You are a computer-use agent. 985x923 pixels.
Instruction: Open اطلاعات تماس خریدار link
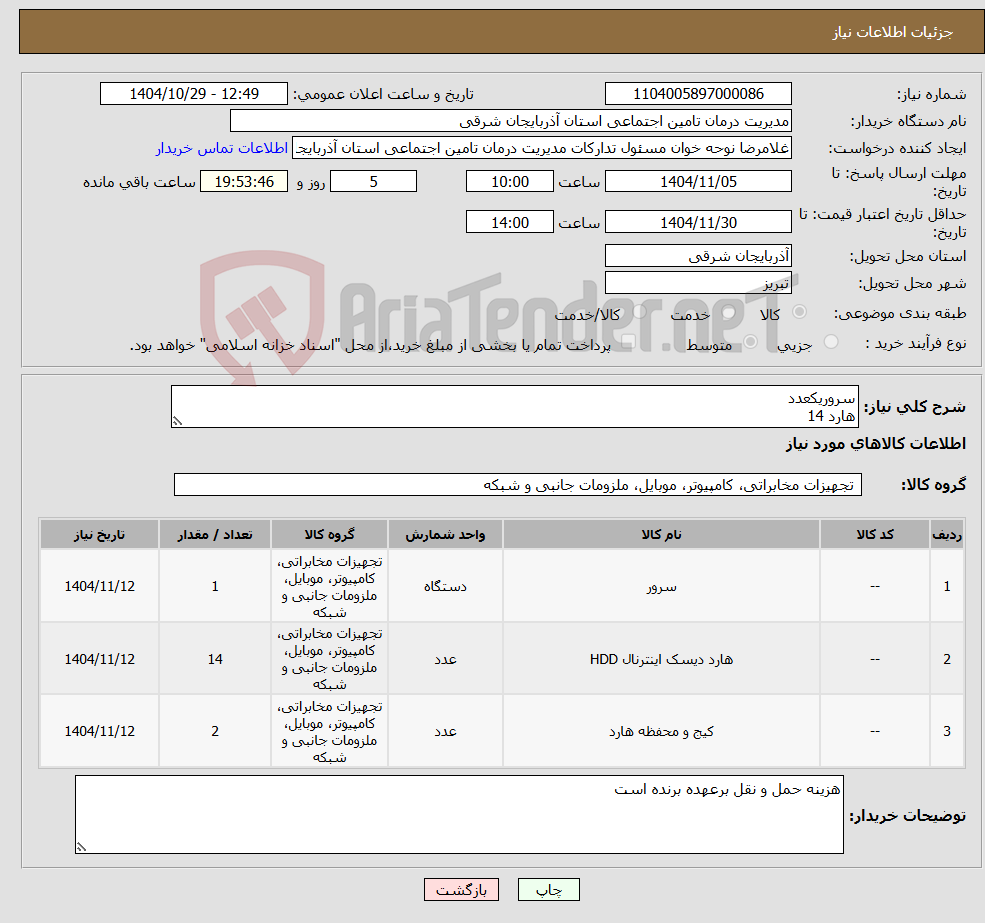coord(222,148)
